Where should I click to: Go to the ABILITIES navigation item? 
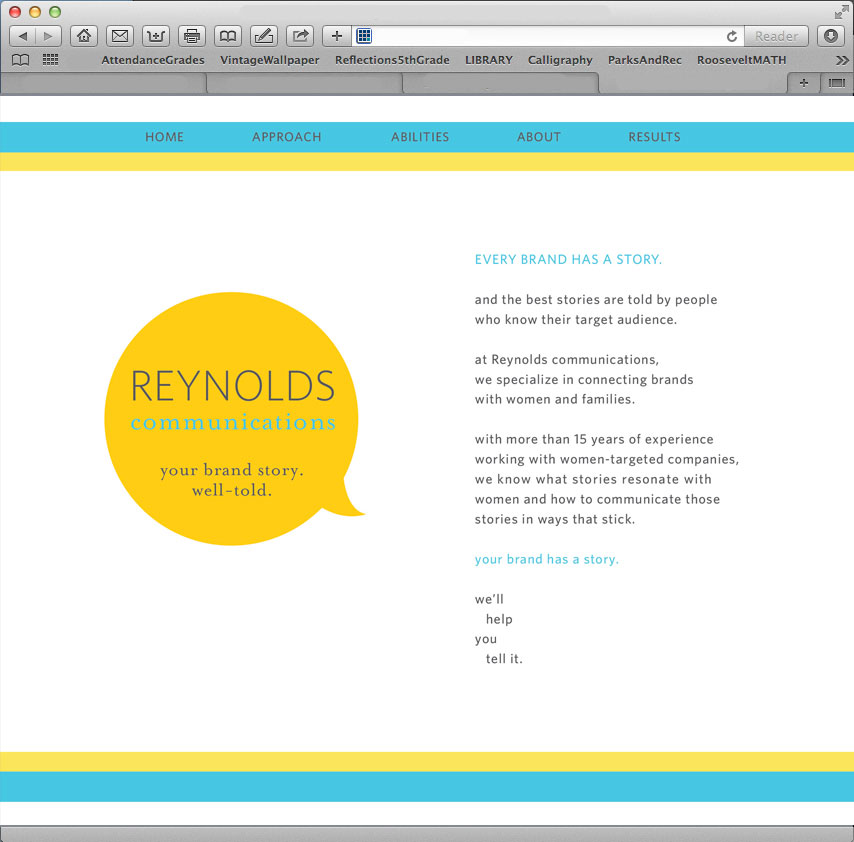[x=420, y=137]
